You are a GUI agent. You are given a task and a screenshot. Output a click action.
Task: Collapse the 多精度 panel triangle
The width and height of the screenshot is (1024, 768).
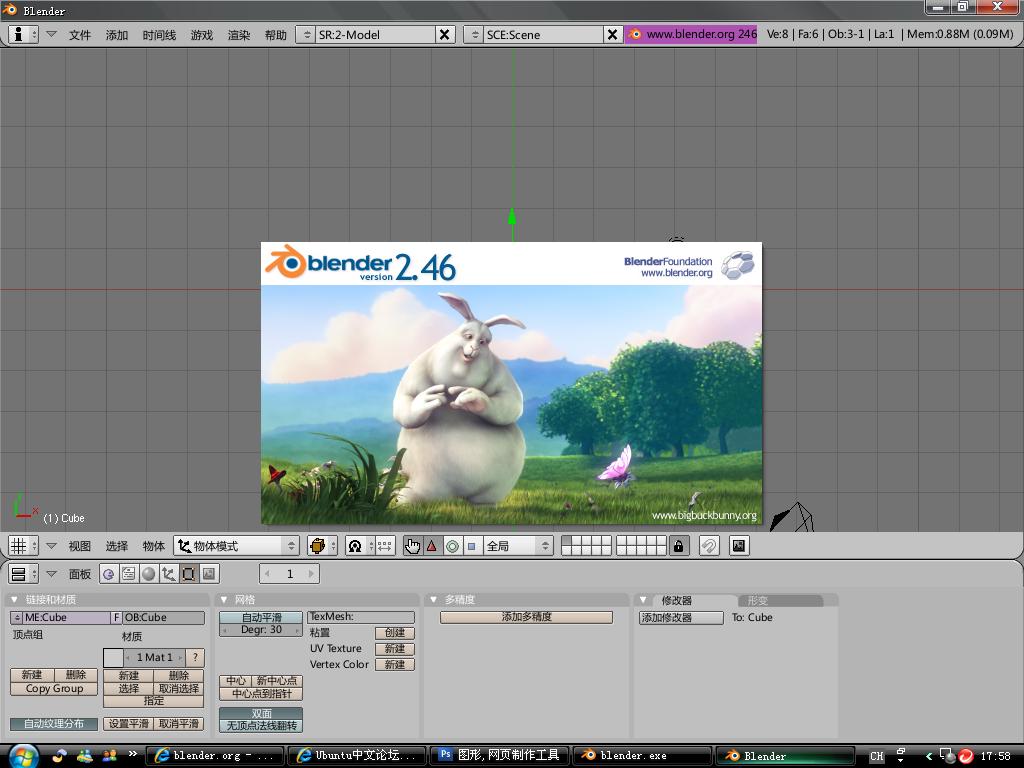[434, 600]
